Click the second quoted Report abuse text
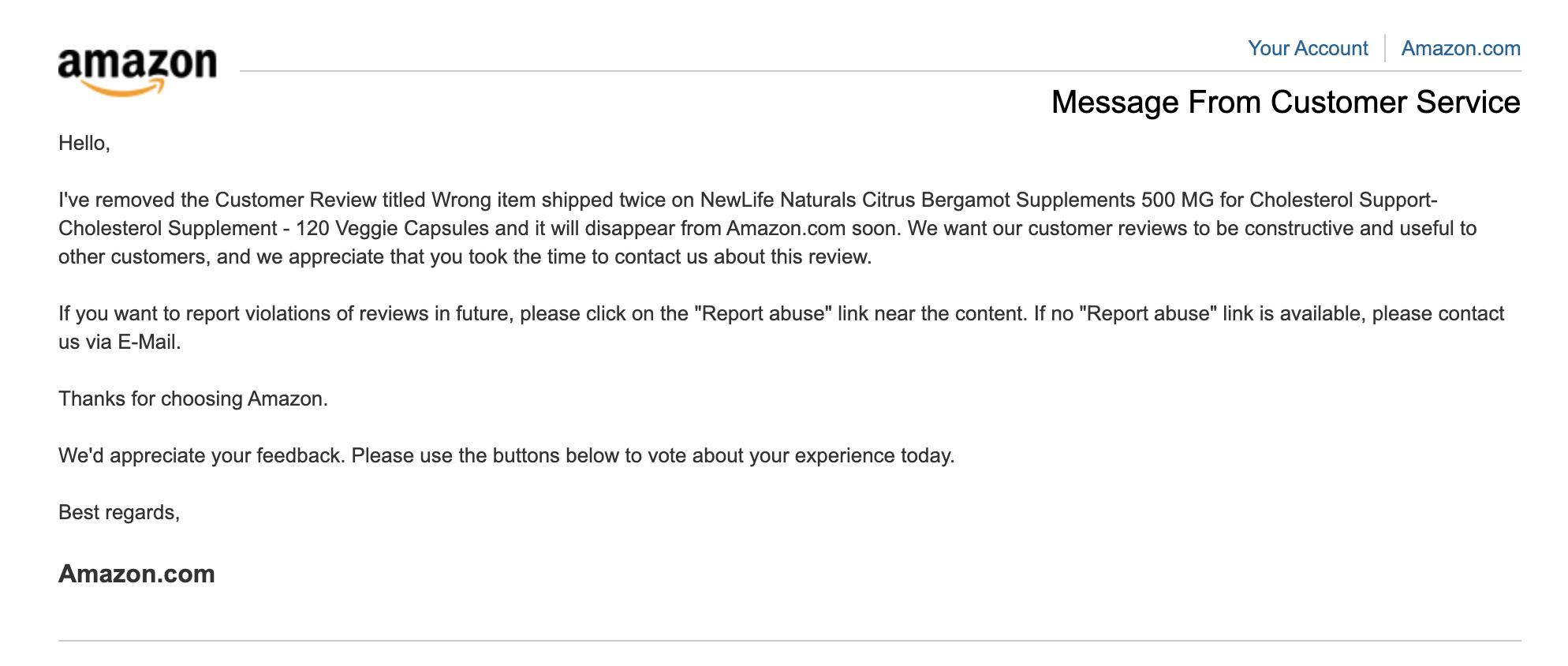The height and width of the screenshot is (666, 1568). (1148, 313)
